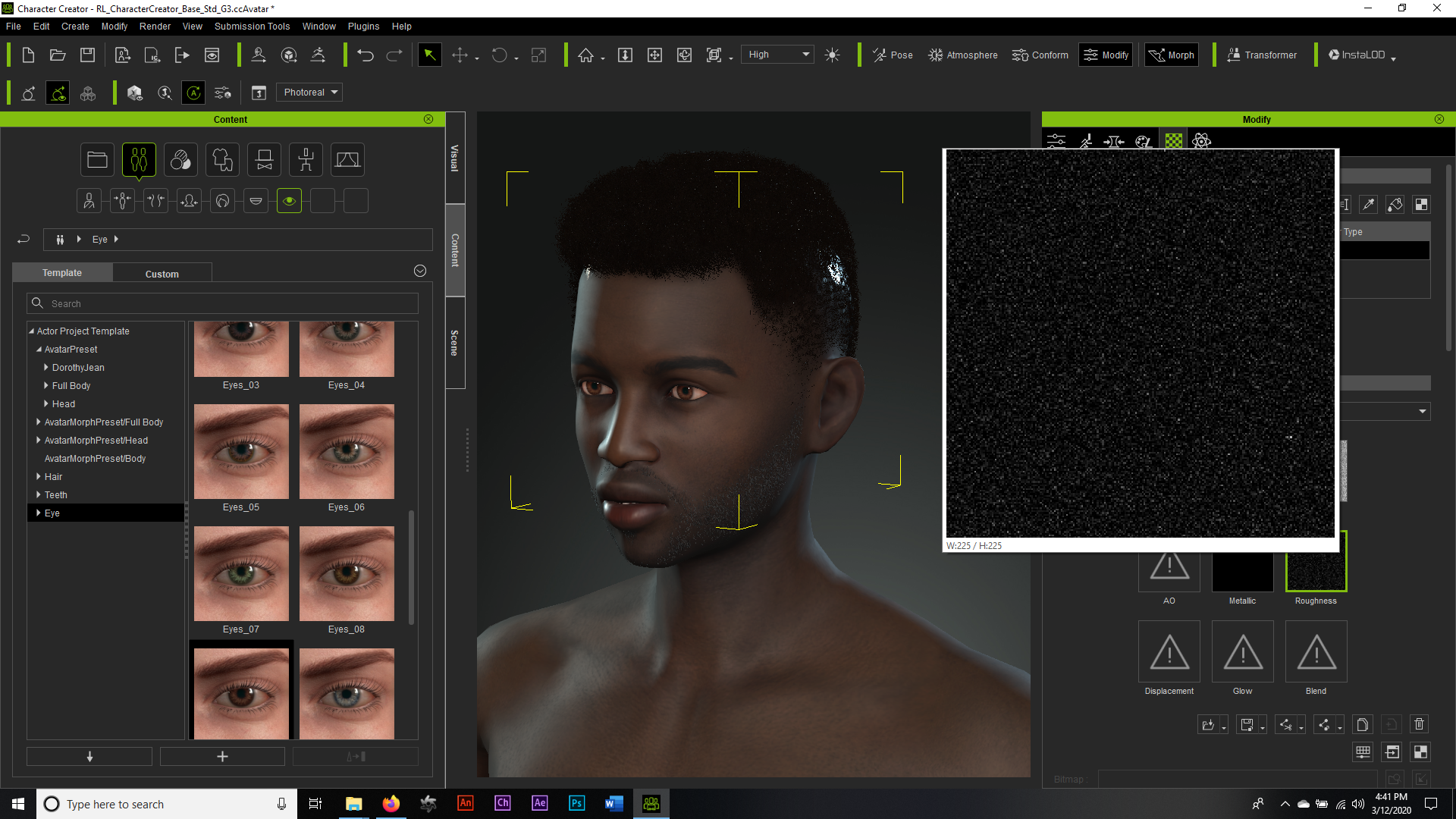The width and height of the screenshot is (1456, 819).
Task: Select the AvatarMorphPreset/Body item
Action: click(95, 459)
